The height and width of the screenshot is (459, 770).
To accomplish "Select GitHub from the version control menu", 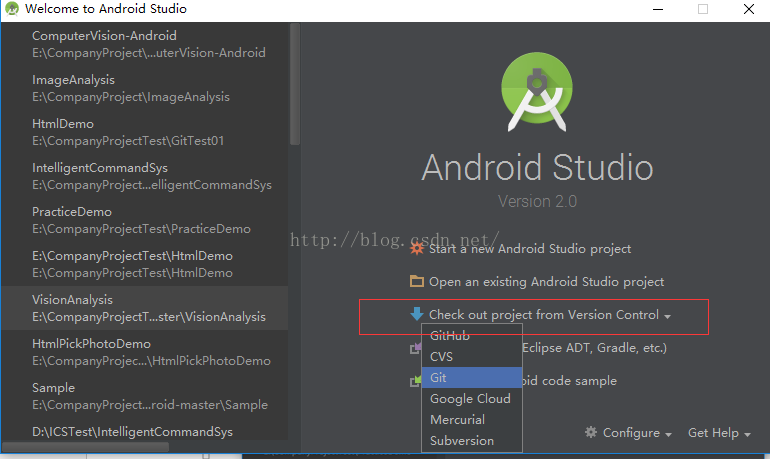I will point(472,336).
